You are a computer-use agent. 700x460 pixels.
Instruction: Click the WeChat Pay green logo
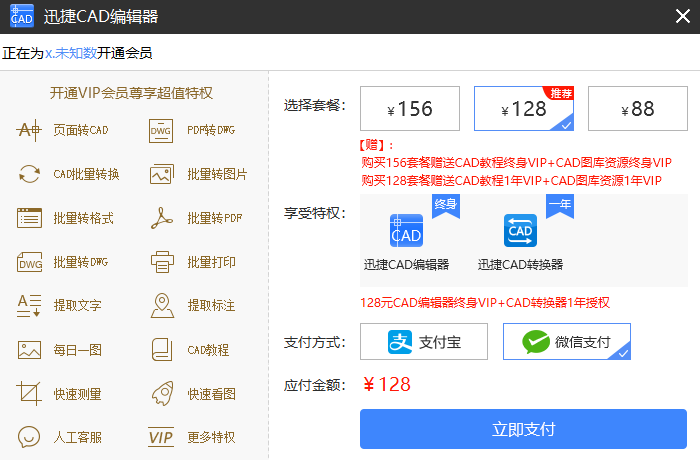coord(536,342)
